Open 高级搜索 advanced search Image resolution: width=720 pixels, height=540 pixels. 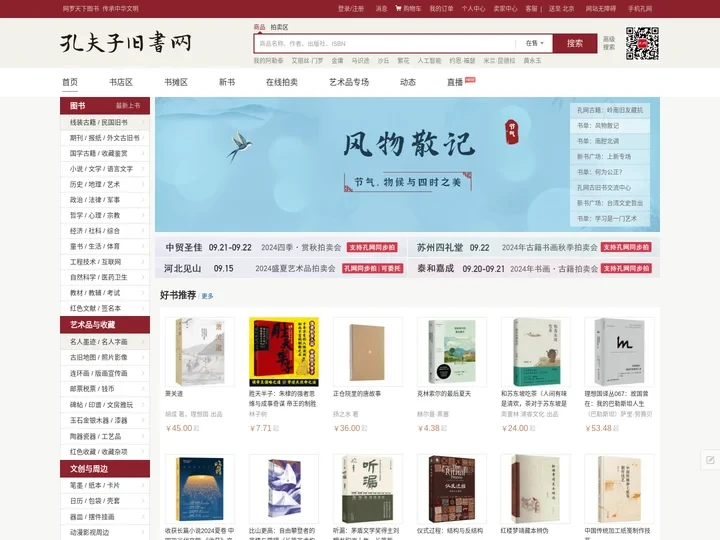pos(609,43)
